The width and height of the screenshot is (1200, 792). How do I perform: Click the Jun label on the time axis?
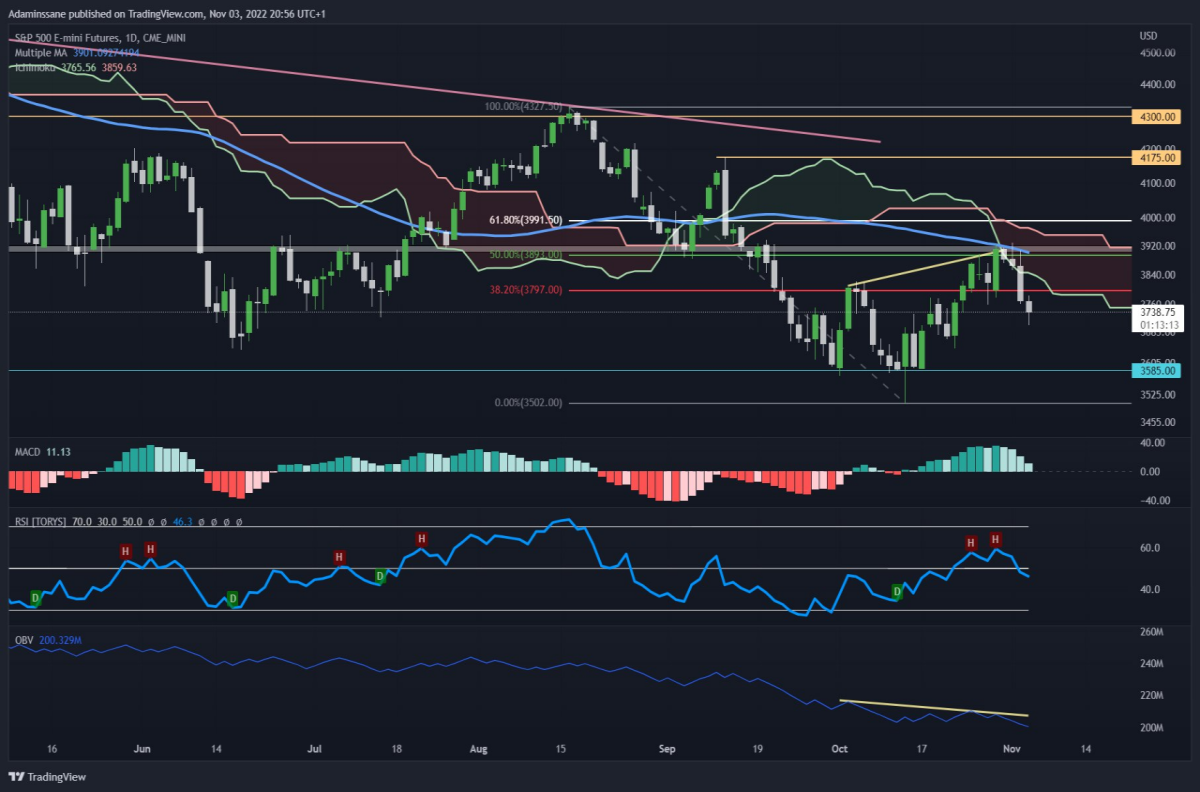[142, 748]
